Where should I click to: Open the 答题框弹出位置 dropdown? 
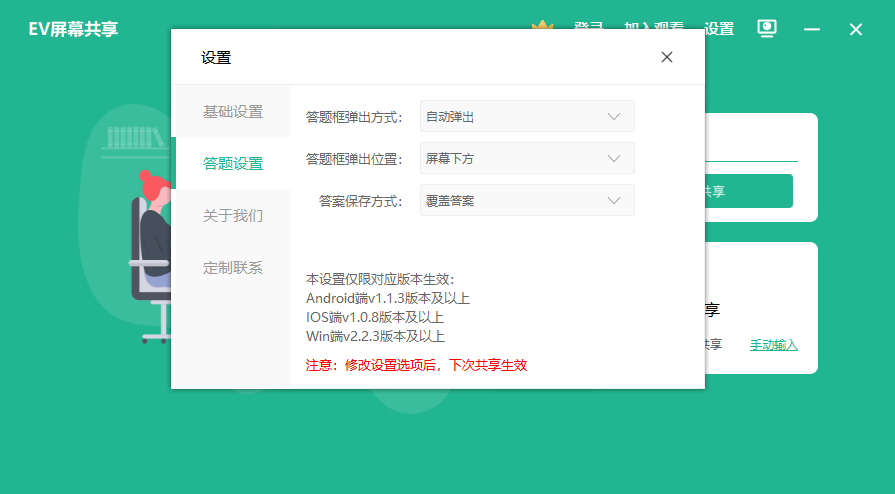527,158
